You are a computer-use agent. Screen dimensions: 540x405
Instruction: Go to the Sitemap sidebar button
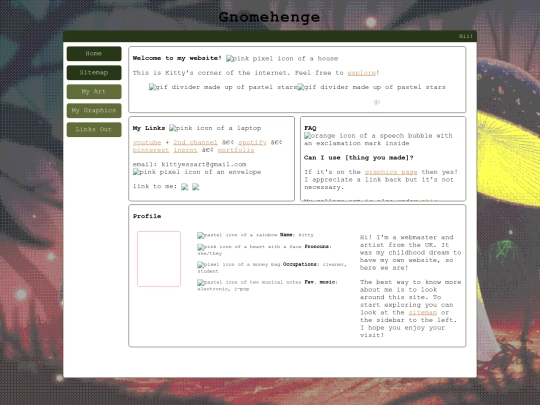(94, 73)
